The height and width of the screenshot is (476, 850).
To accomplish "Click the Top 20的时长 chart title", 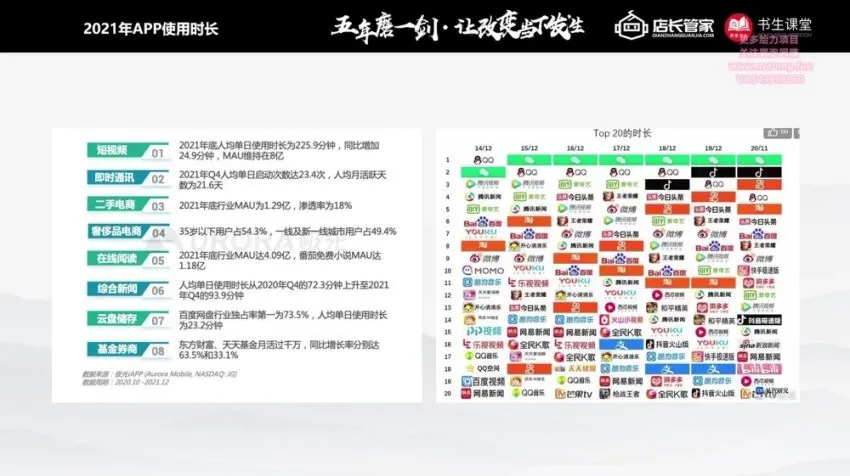I will [622, 133].
